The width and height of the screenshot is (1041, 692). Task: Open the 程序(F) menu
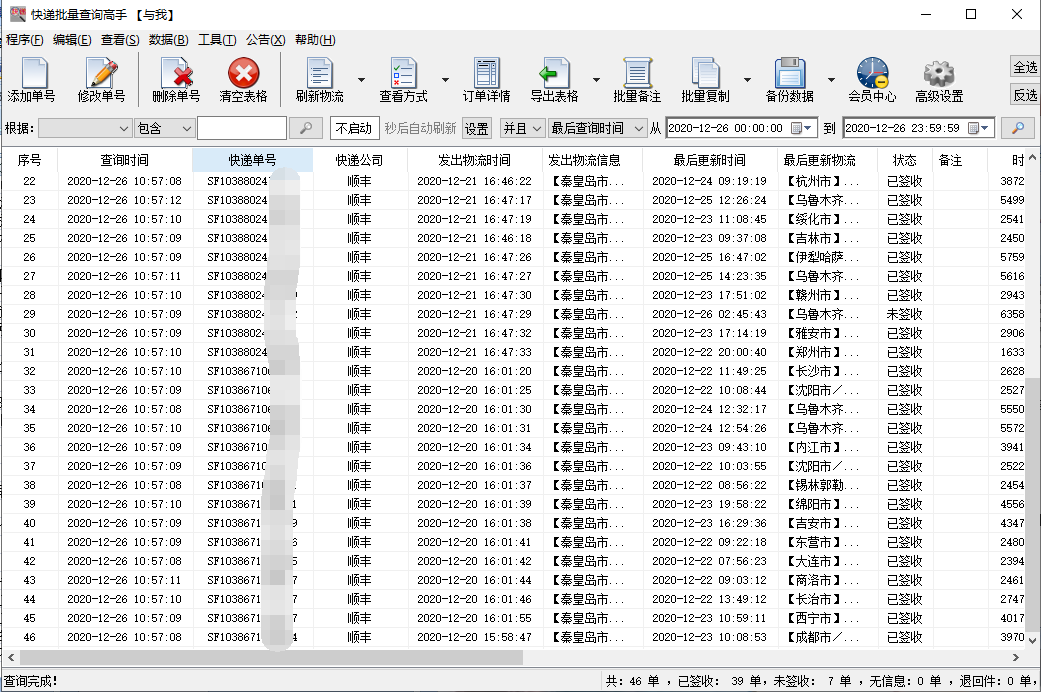[25, 40]
